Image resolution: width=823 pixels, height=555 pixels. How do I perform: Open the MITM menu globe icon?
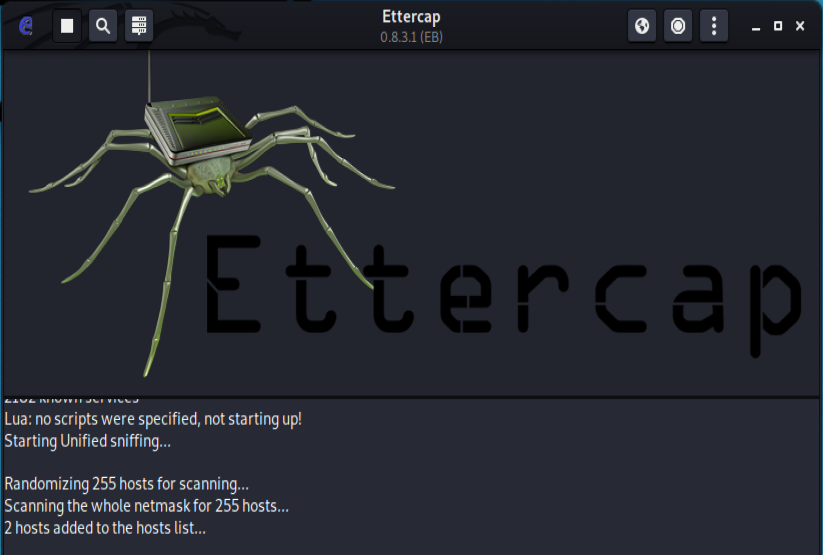(642, 26)
